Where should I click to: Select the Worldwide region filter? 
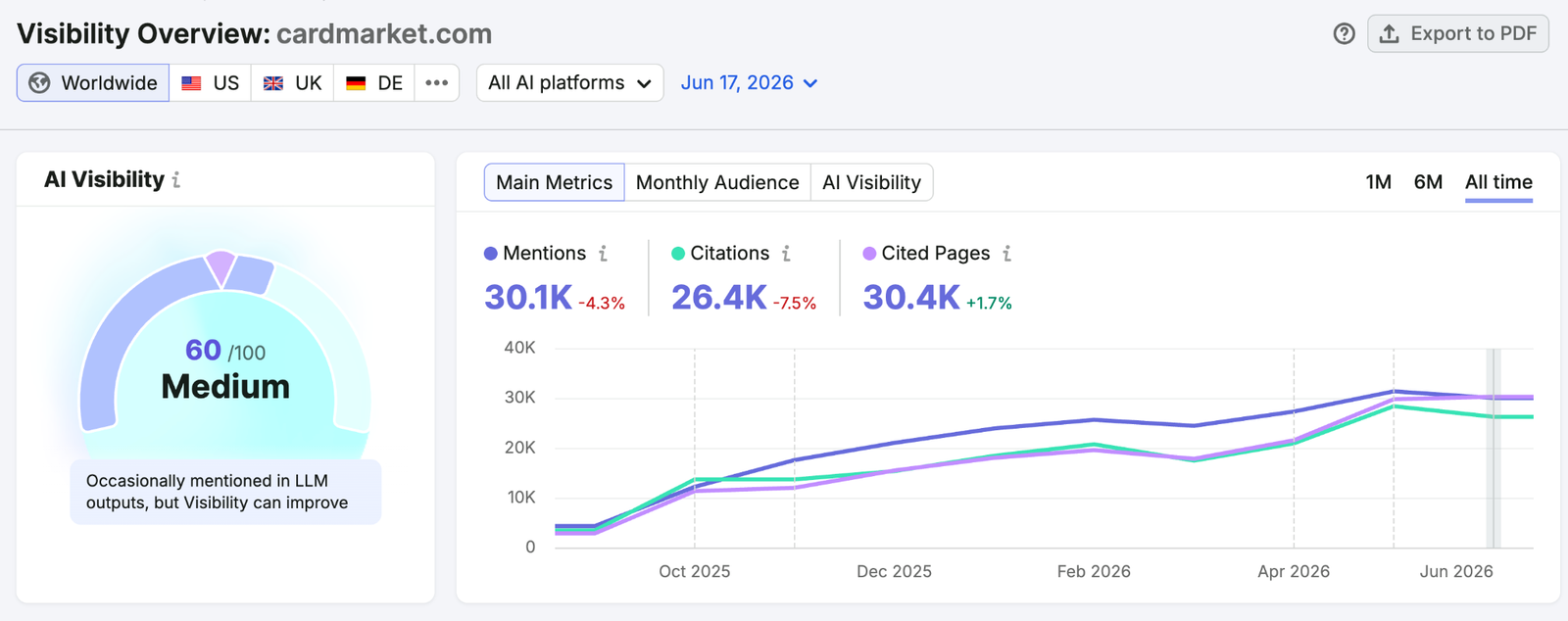93,83
